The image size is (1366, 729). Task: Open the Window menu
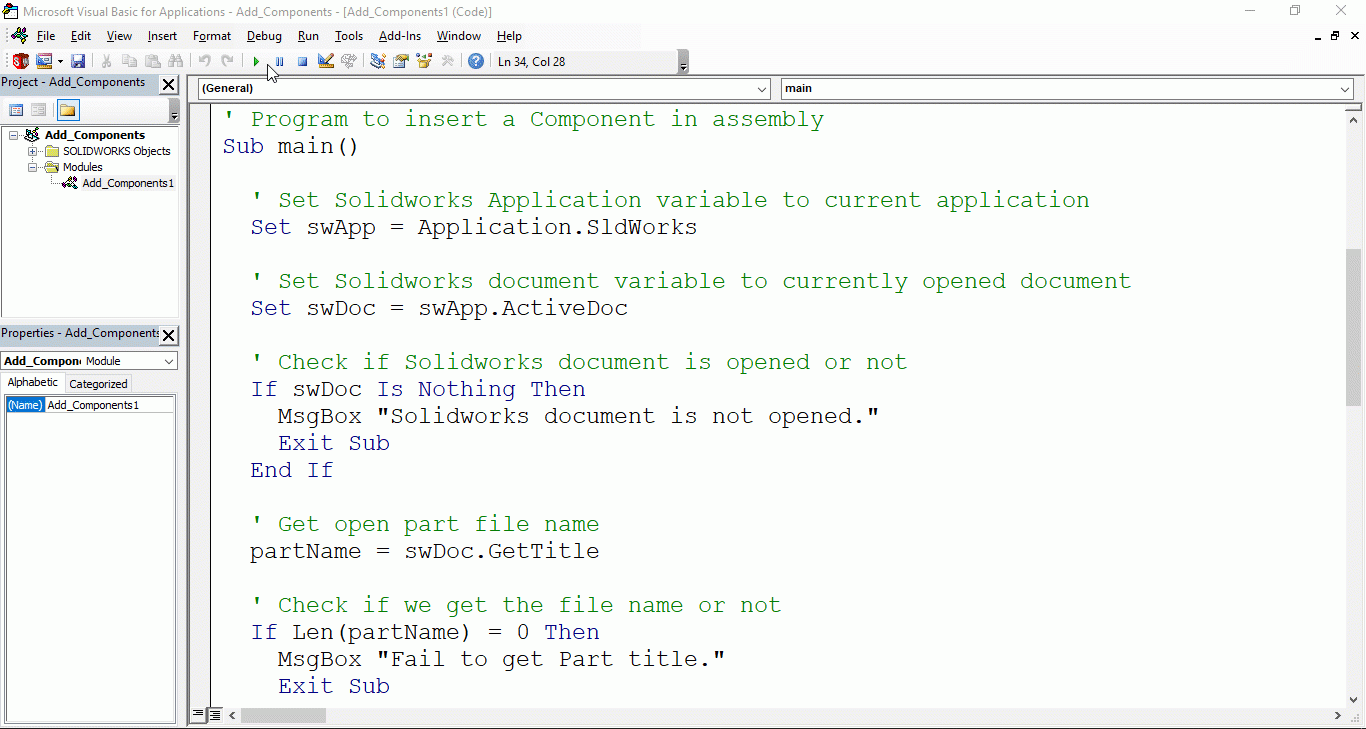coord(459,36)
